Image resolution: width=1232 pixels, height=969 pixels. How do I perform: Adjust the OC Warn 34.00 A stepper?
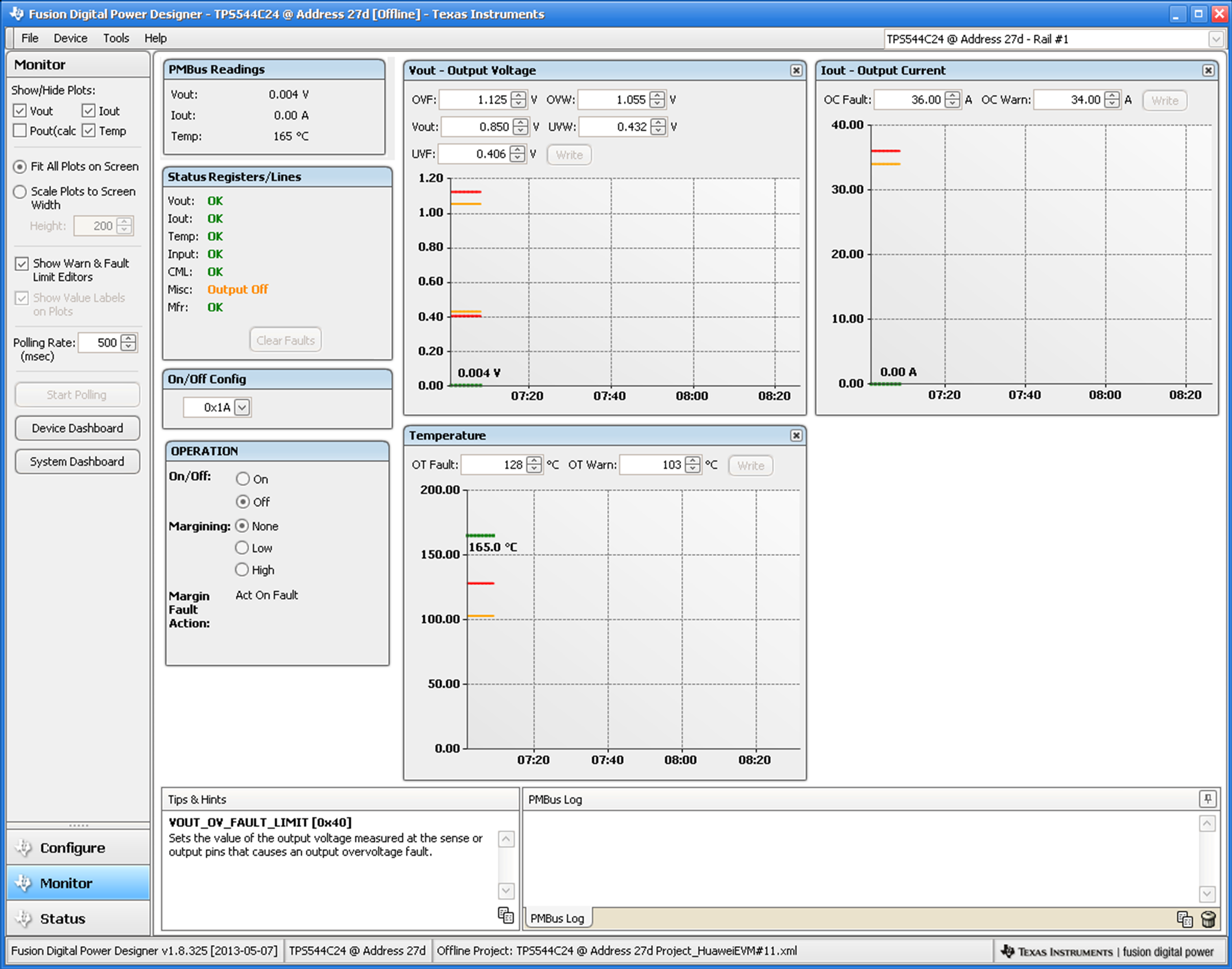coord(1112,100)
